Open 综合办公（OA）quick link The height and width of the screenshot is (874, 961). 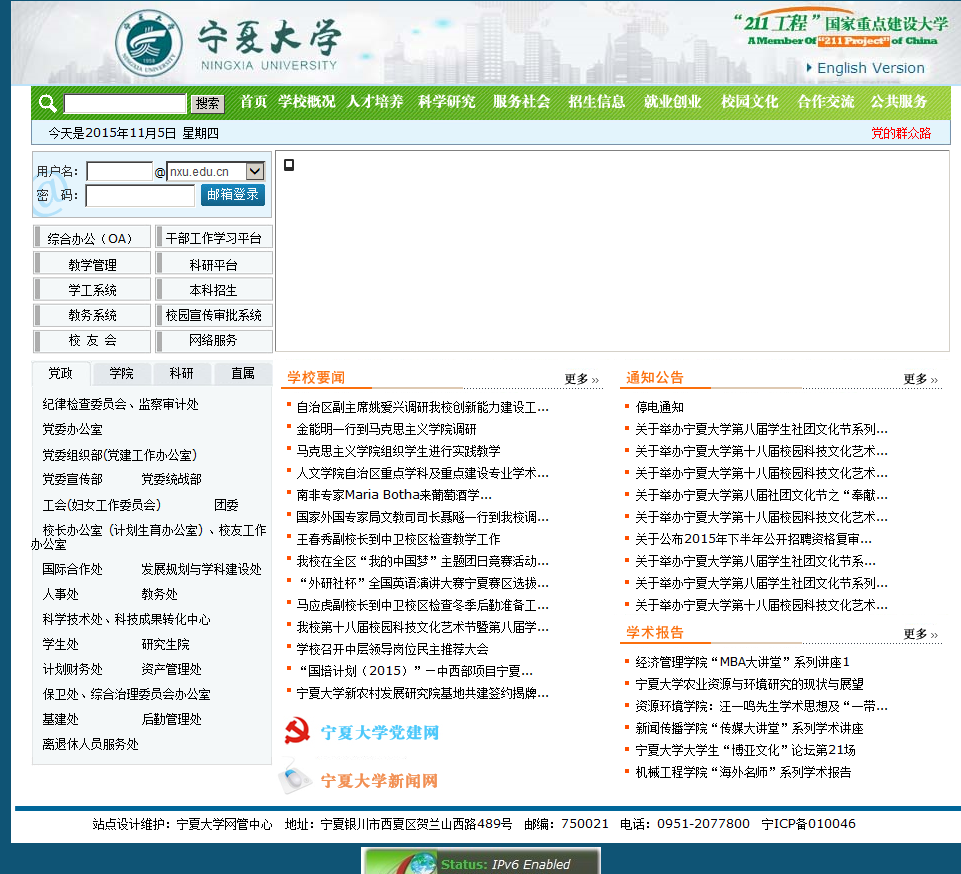[x=92, y=238]
